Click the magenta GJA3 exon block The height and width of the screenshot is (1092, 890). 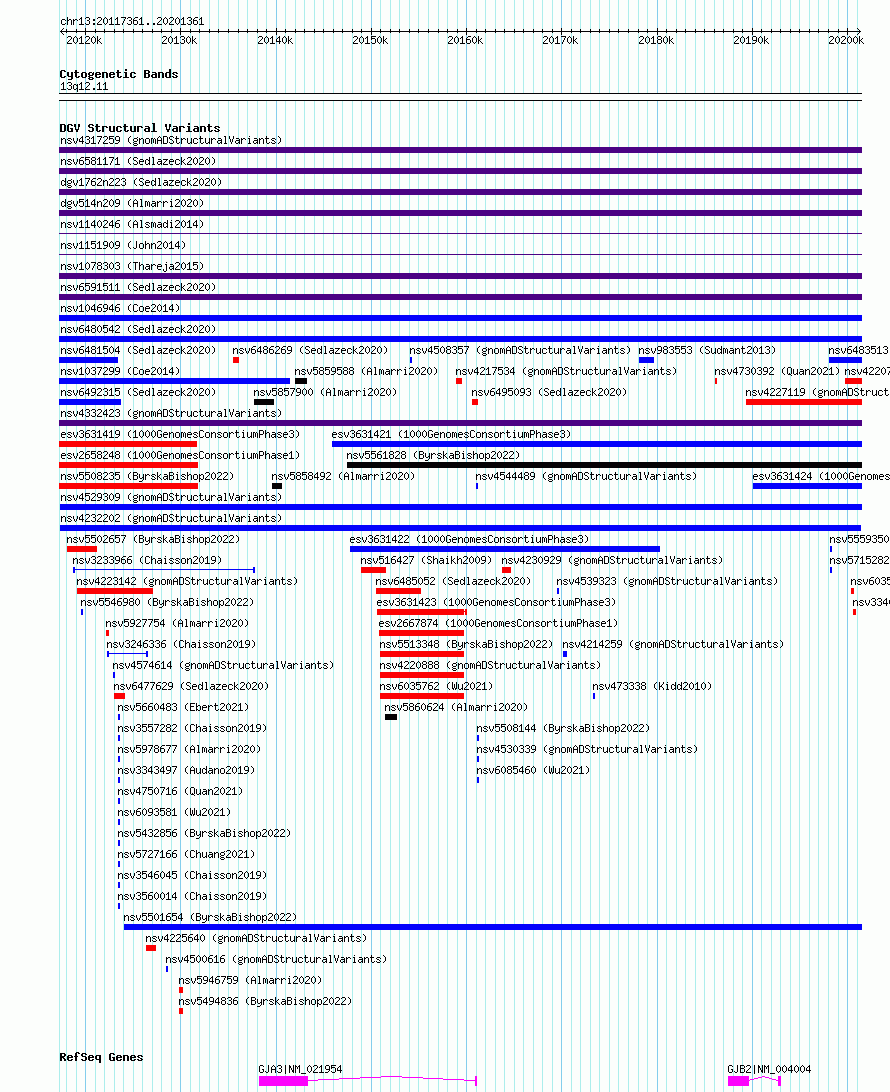tap(283, 1081)
